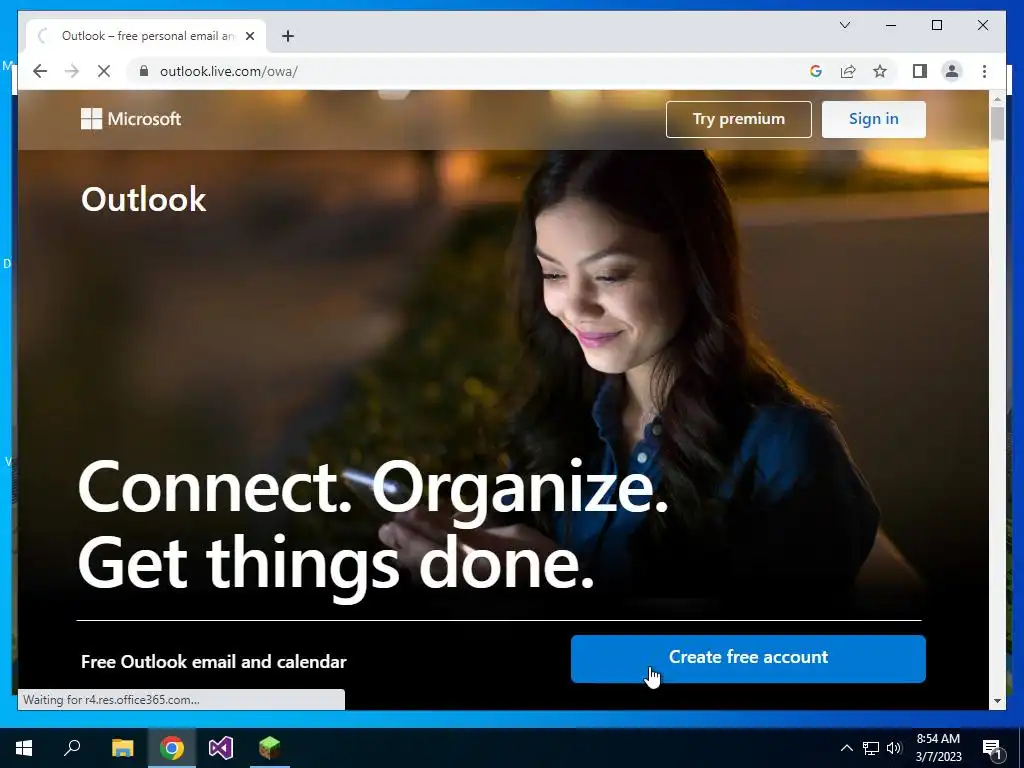Screen dimensions: 1024x768
Task: Launch Visual Studio from taskbar
Action: coord(221,748)
